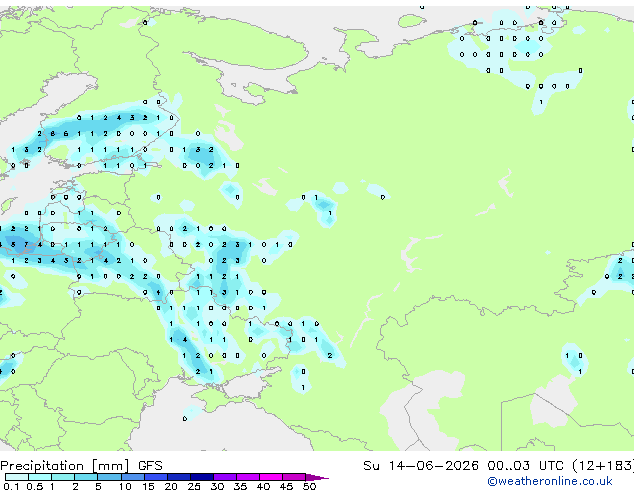The width and height of the screenshot is (634, 490).
Task: Click the 1–2 mm legend color box
Action: click(63, 477)
